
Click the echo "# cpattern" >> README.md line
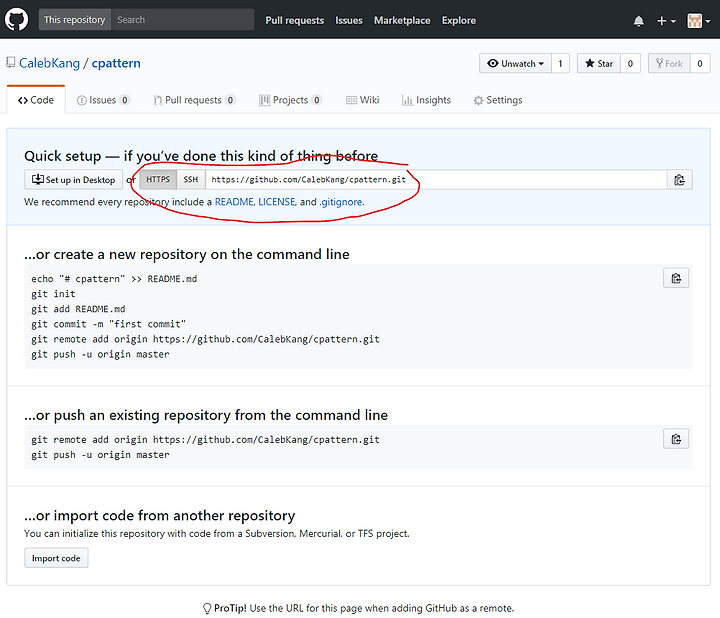coord(114,279)
